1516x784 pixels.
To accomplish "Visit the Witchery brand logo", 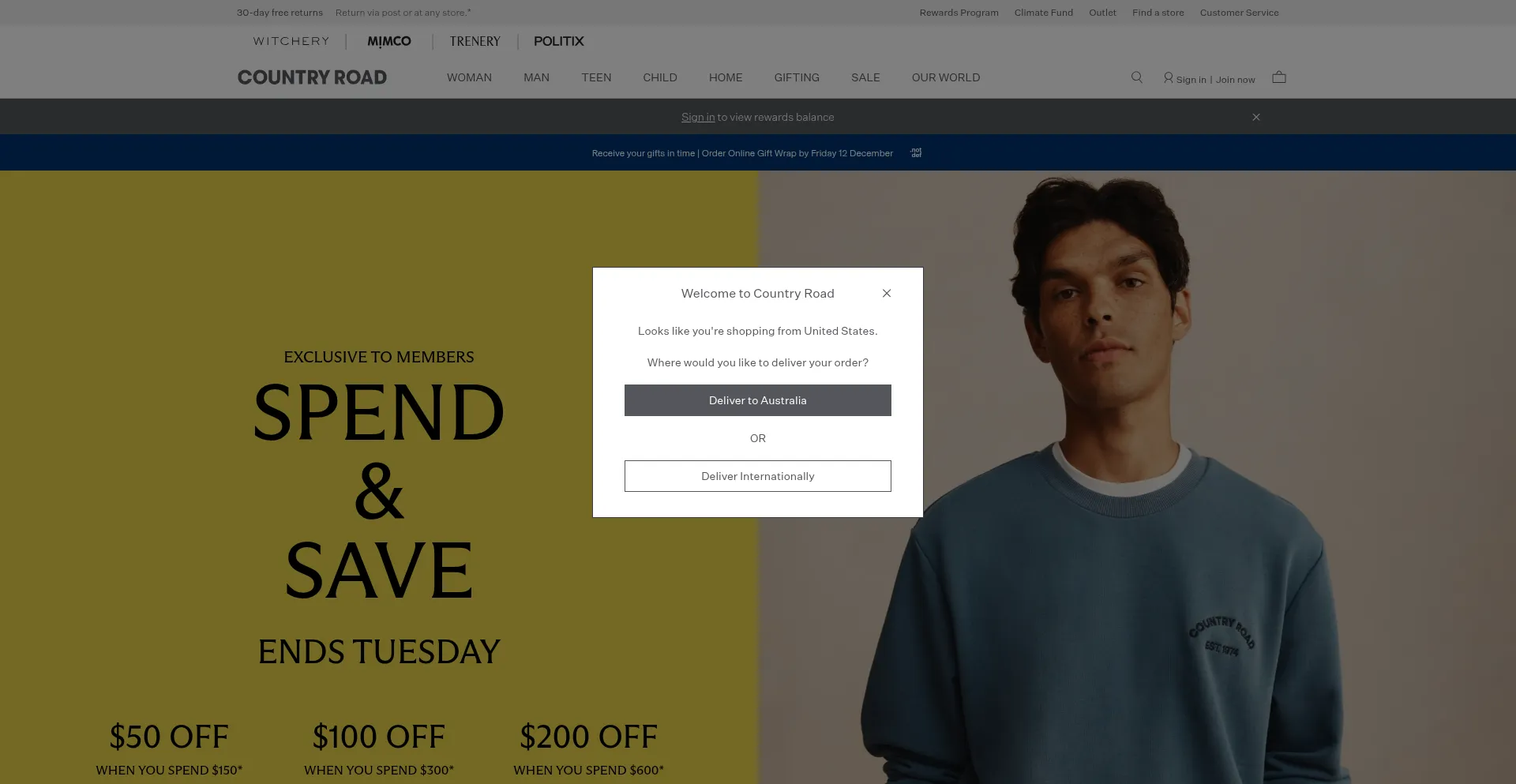I will [x=291, y=41].
